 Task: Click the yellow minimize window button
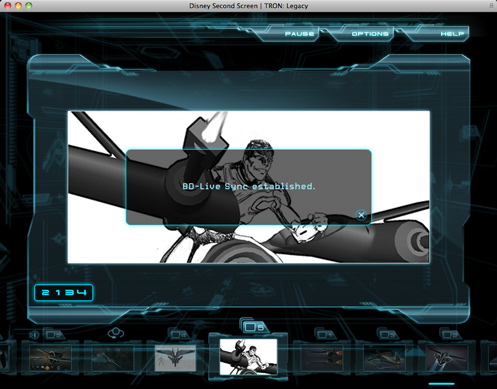(18, 6)
